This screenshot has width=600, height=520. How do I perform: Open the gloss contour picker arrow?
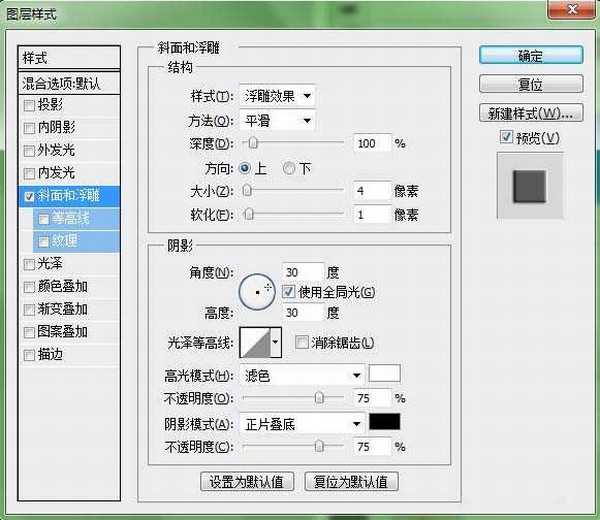276,342
